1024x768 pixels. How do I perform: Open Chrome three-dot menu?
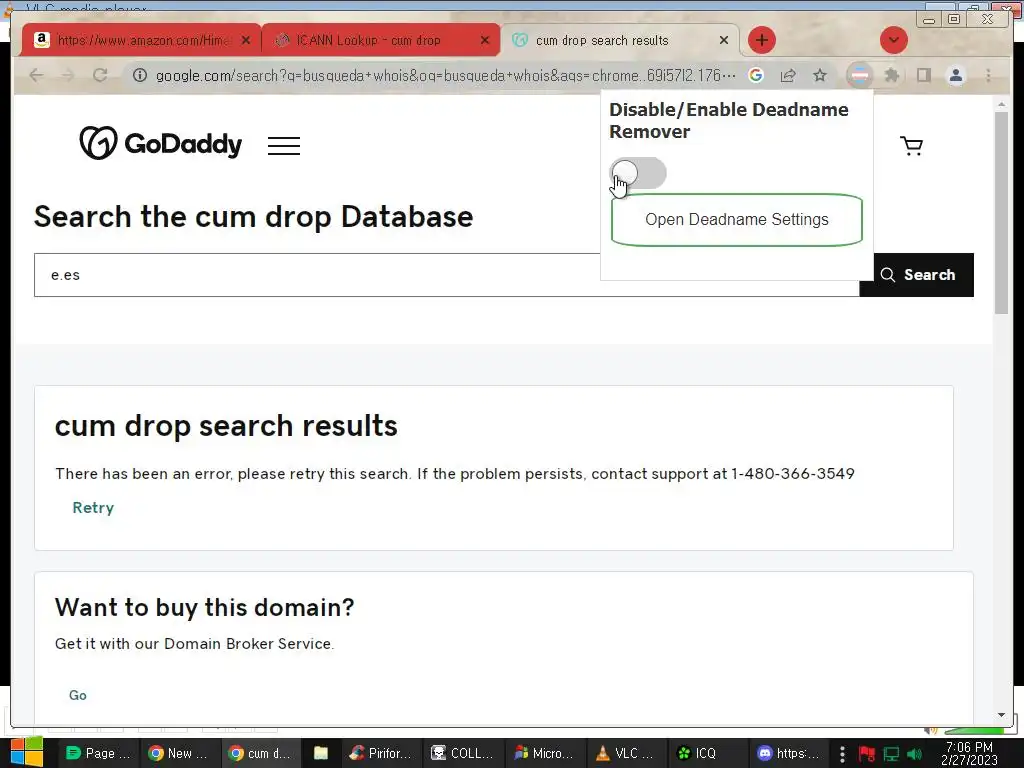[989, 76]
